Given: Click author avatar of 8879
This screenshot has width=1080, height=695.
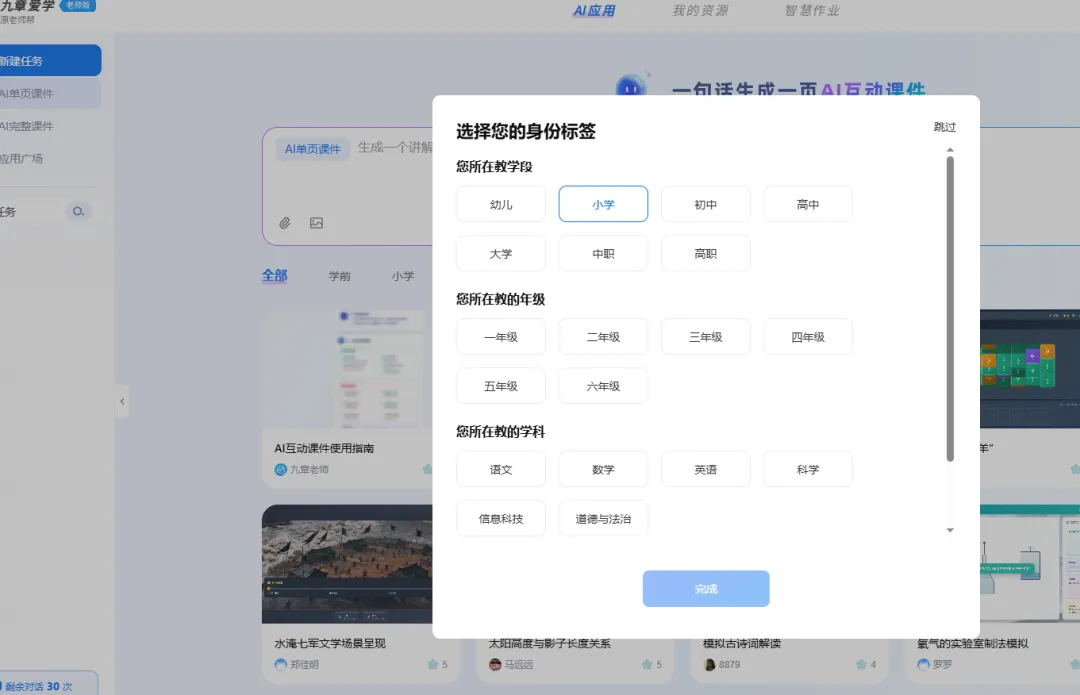Looking at the screenshot, I should [x=709, y=664].
